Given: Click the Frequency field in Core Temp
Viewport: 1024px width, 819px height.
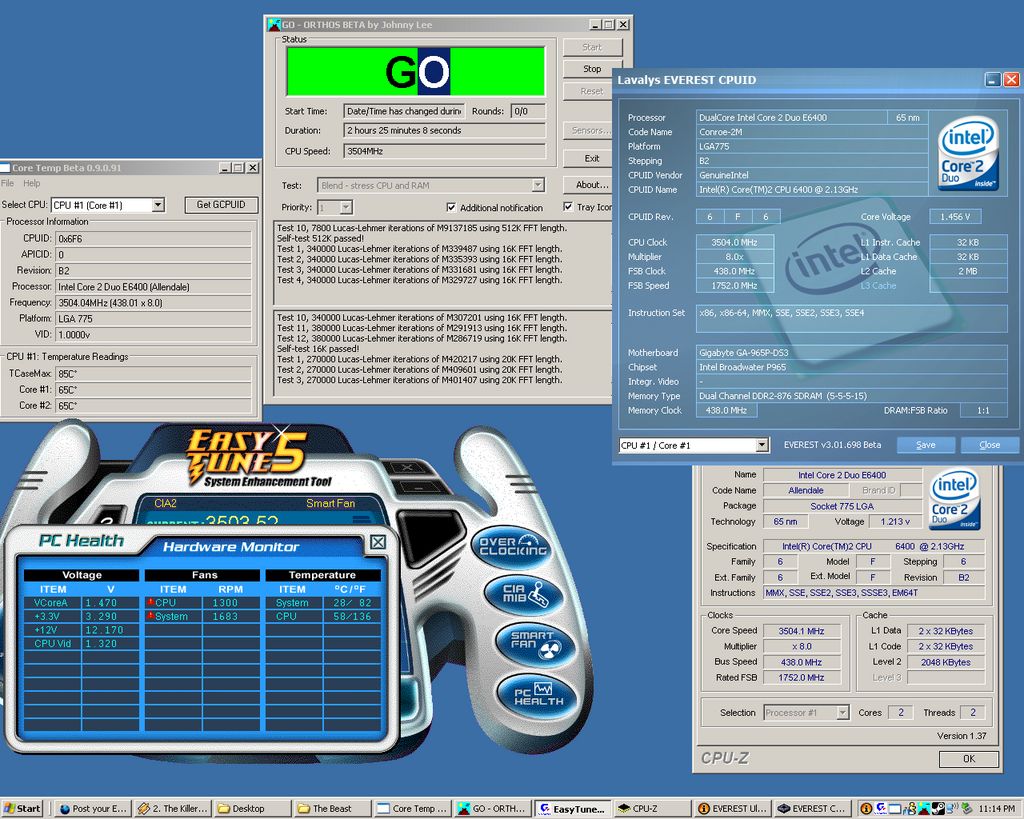Looking at the screenshot, I should (x=153, y=303).
